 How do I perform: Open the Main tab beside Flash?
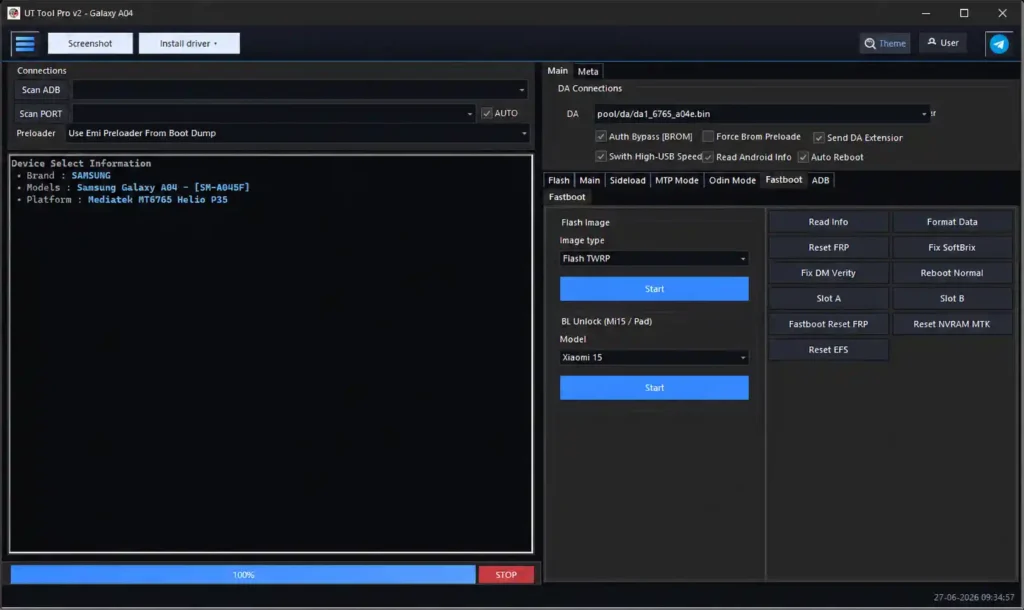pyautogui.click(x=589, y=180)
